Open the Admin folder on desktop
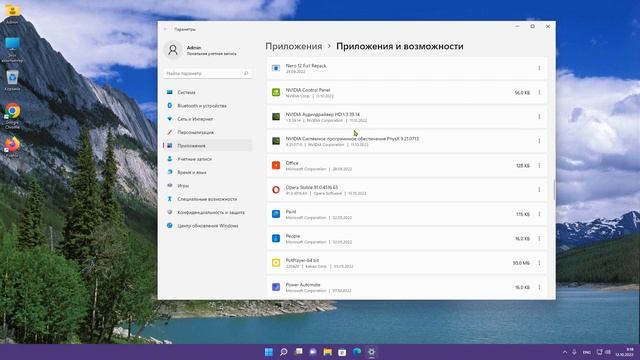The width and height of the screenshot is (640, 360). (x=12, y=13)
